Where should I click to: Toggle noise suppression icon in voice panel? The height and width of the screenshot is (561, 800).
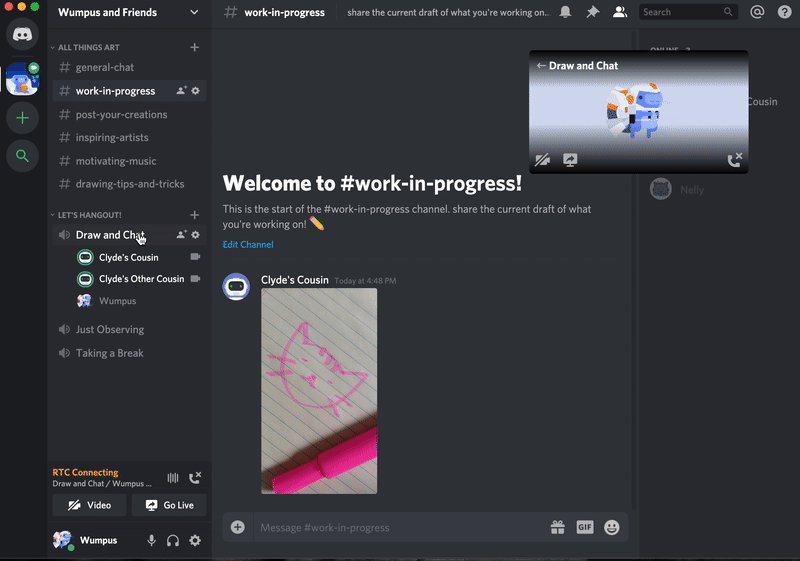tap(173, 478)
